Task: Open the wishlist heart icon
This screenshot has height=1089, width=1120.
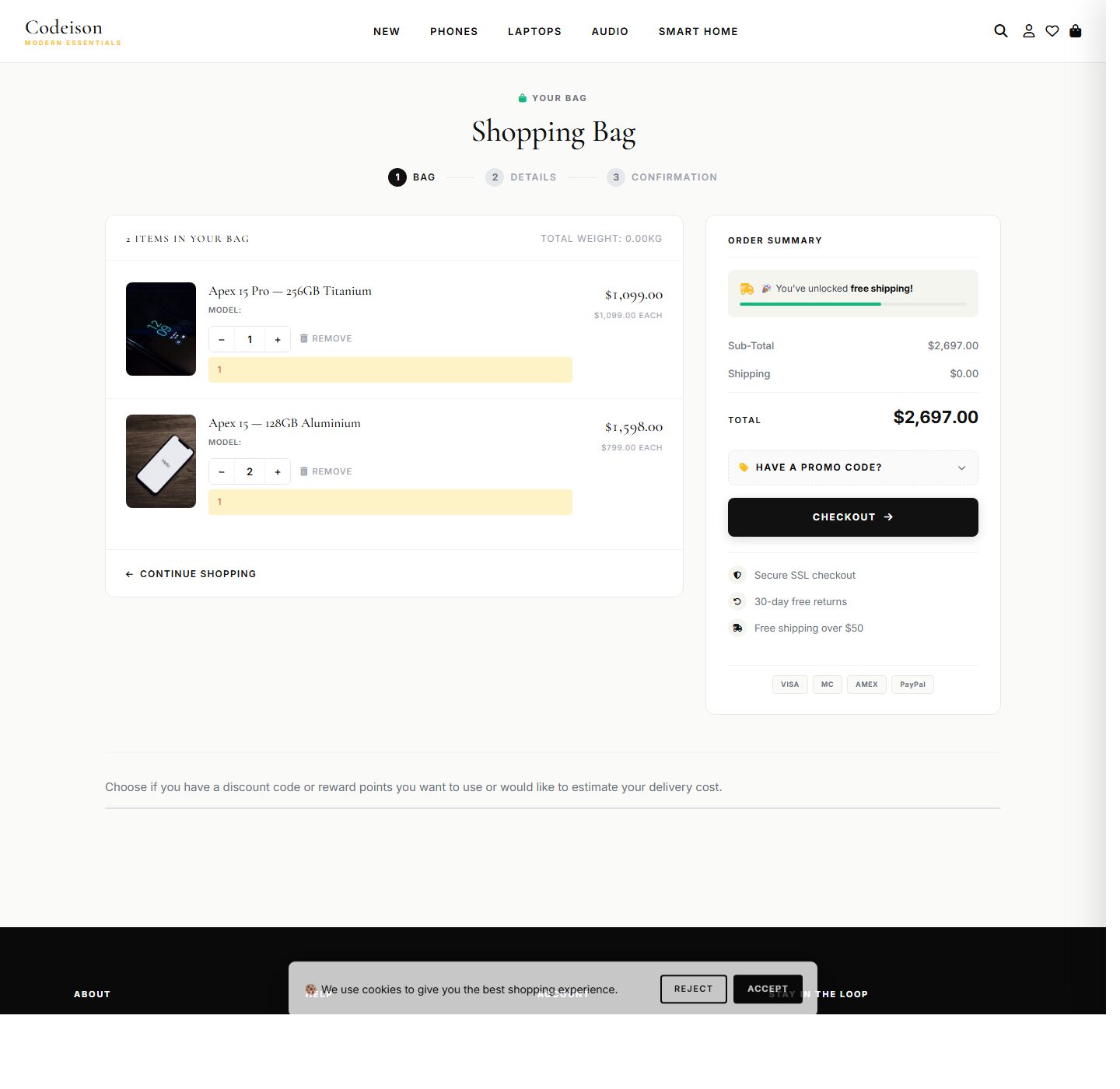Action: pyautogui.click(x=1052, y=31)
